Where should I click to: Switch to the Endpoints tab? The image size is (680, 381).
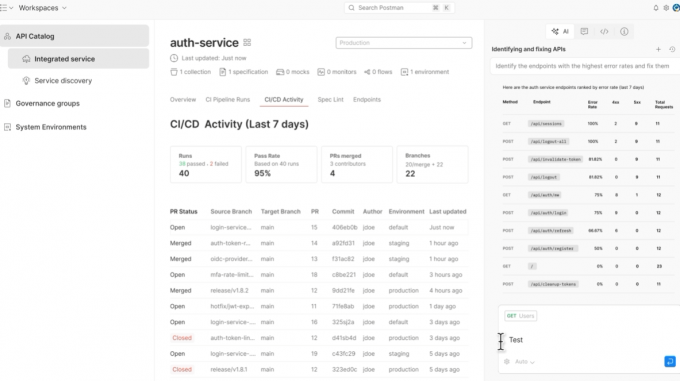coord(367,99)
